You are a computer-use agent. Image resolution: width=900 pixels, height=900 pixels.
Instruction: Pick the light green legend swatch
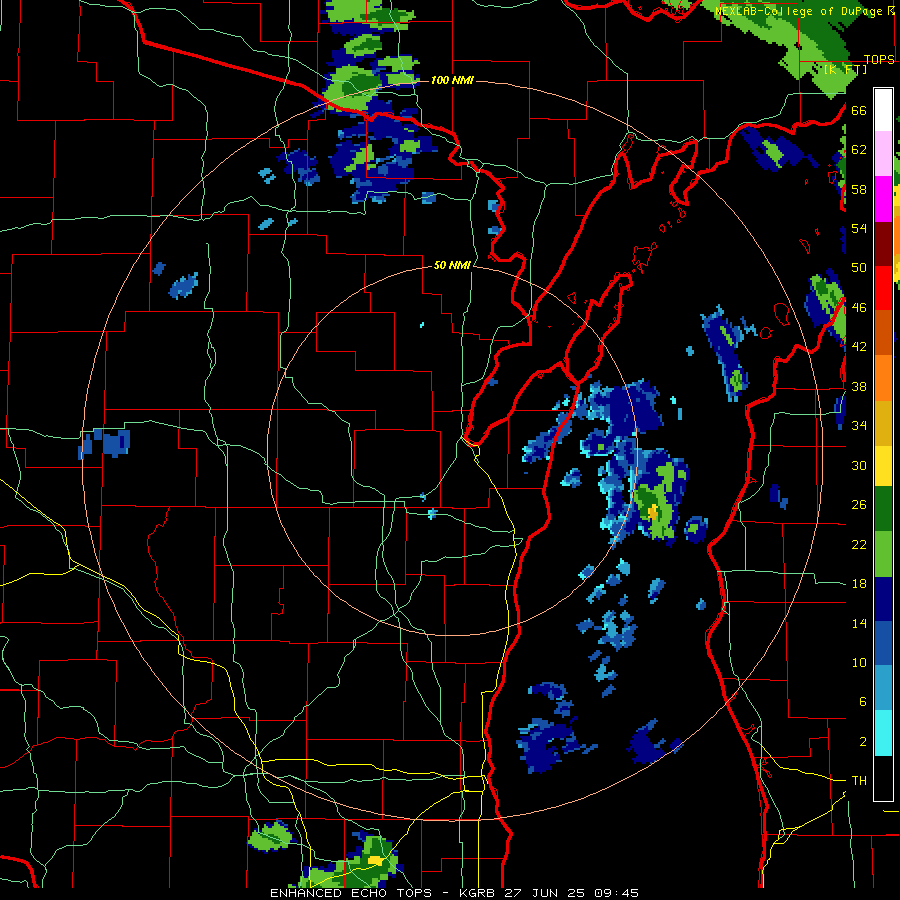(883, 554)
